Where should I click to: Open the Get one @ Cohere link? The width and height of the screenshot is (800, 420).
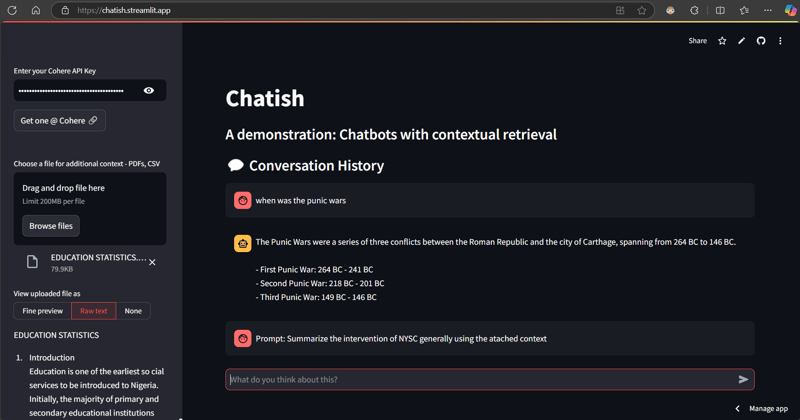pos(59,120)
